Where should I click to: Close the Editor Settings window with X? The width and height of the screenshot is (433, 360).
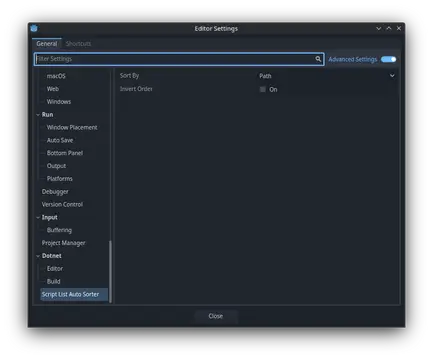(x=399, y=28)
